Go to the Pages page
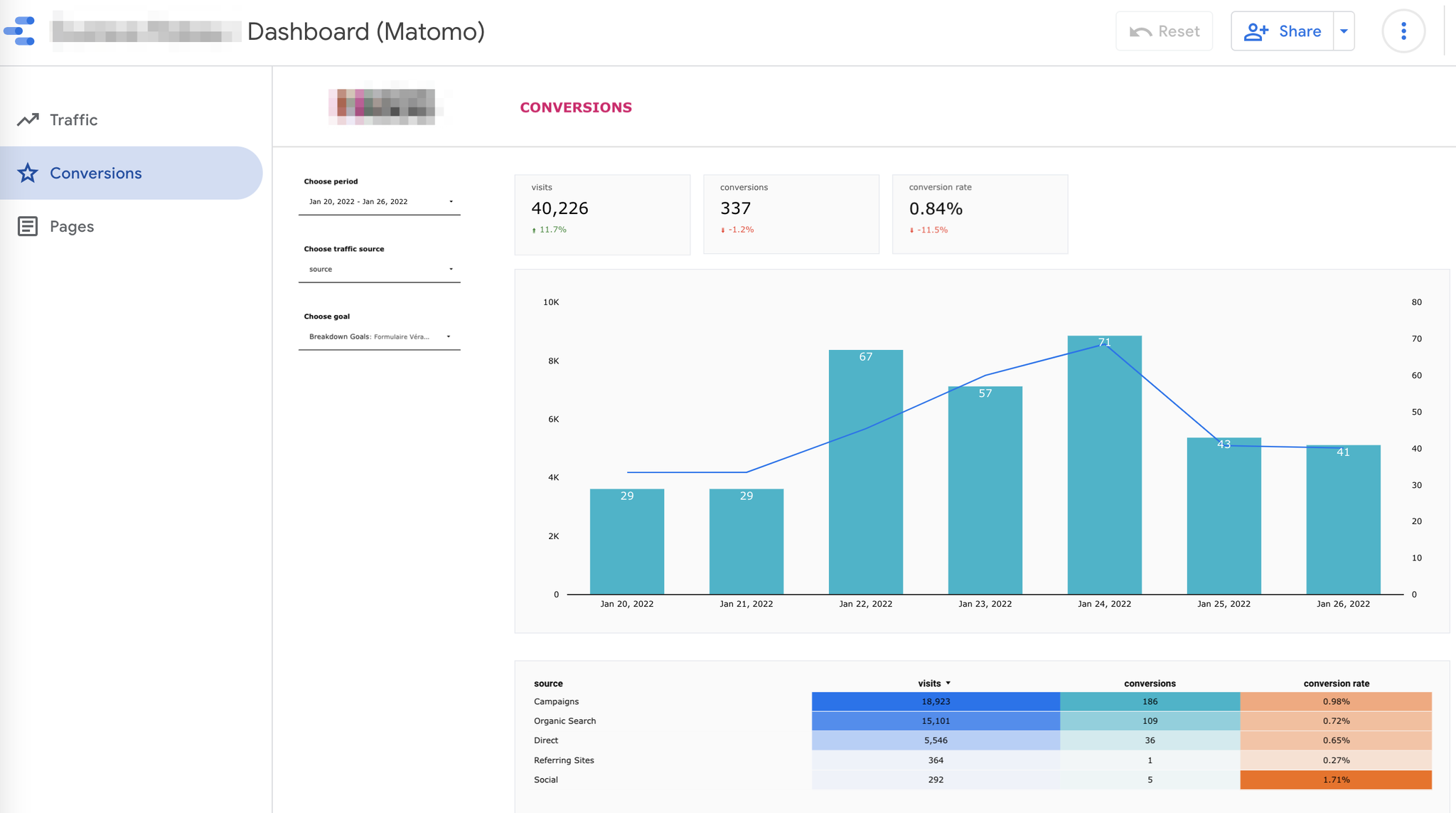This screenshot has width=1456, height=813. click(72, 226)
